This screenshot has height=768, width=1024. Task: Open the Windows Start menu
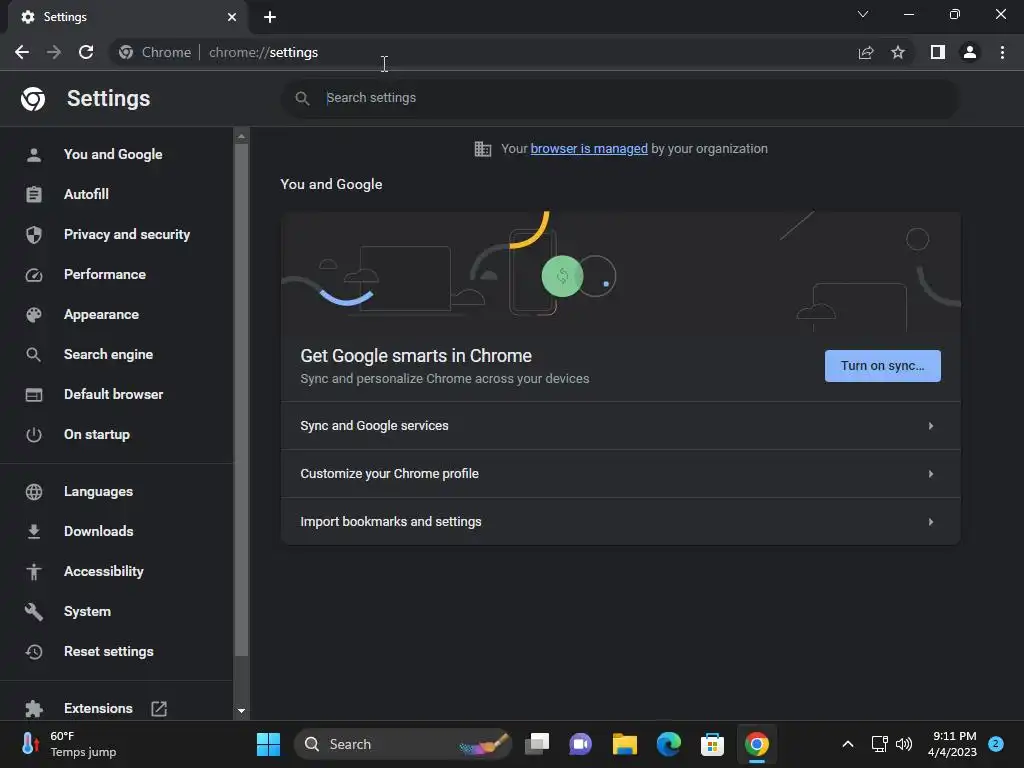(x=268, y=744)
